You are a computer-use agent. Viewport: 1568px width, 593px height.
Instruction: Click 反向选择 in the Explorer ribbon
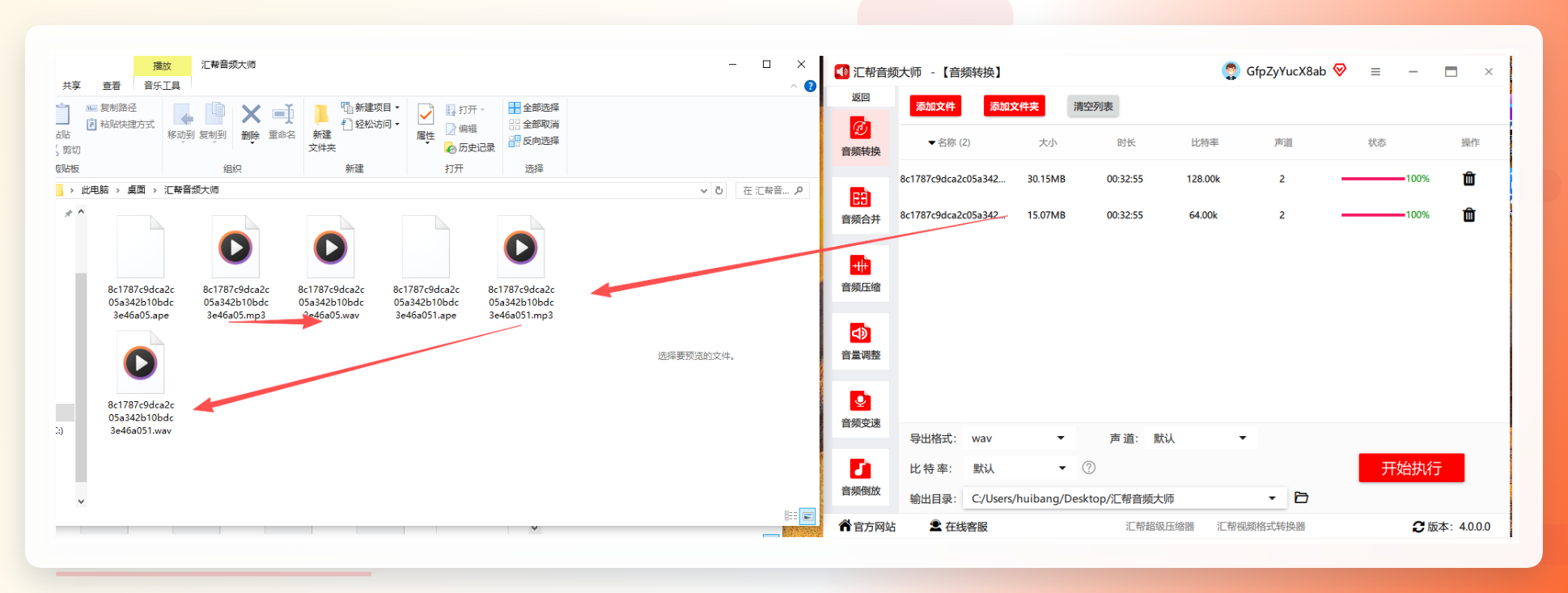[534, 141]
